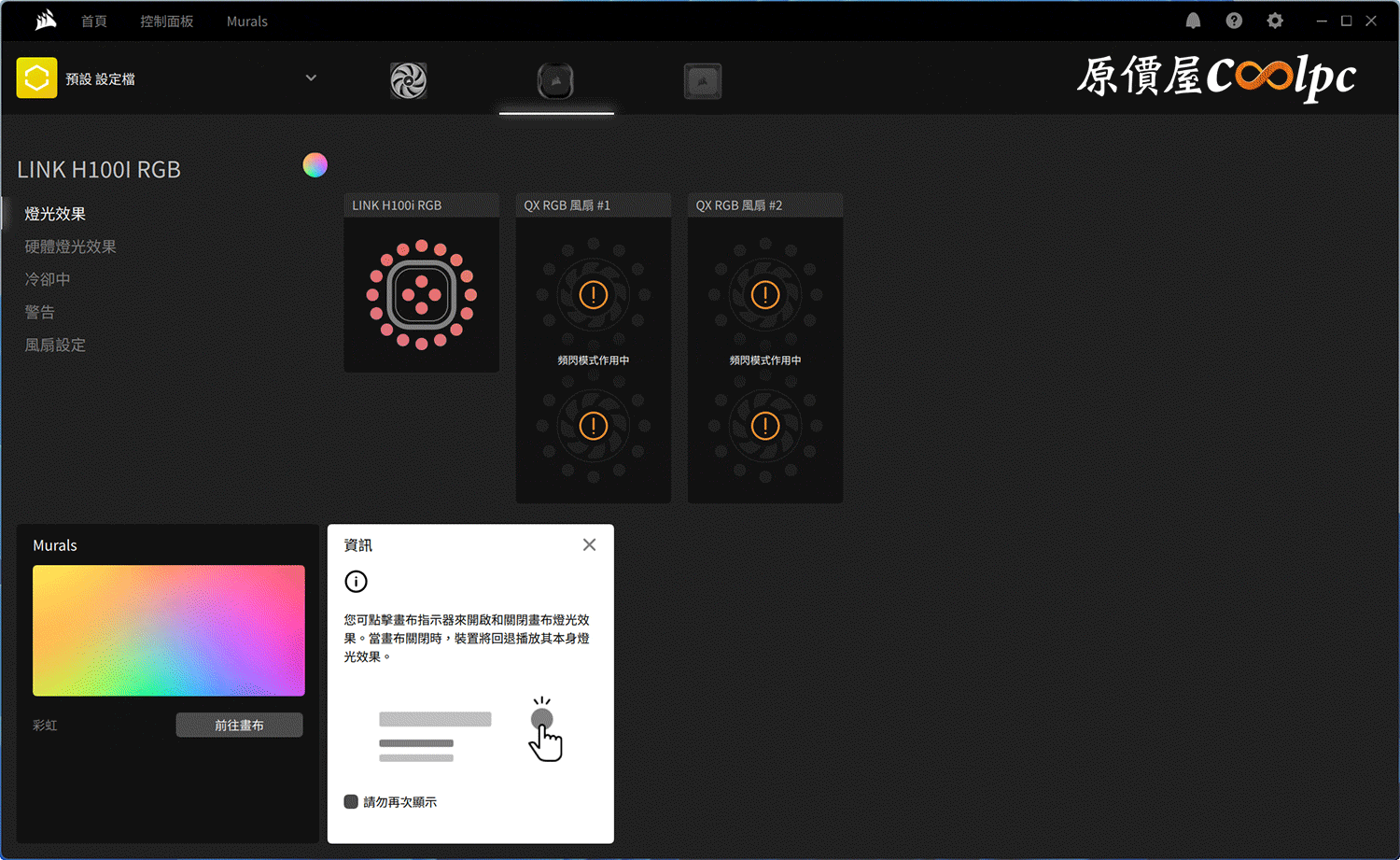The image size is (1400, 860).
Task: Click warning icon on QX RGB 風扇 #1
Action: 593,295
